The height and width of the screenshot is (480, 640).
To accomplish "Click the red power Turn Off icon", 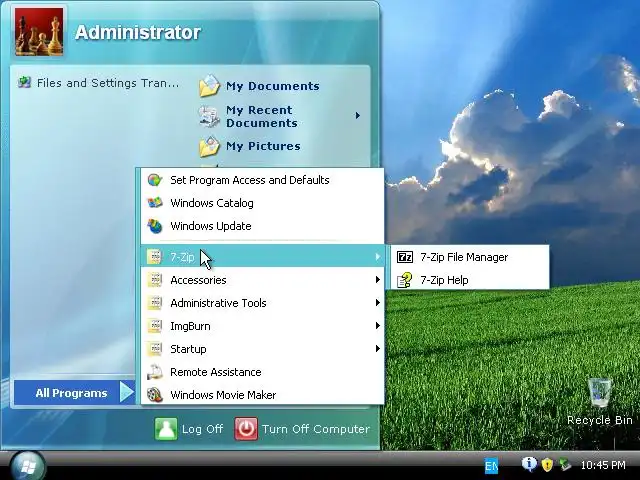I will tap(246, 429).
